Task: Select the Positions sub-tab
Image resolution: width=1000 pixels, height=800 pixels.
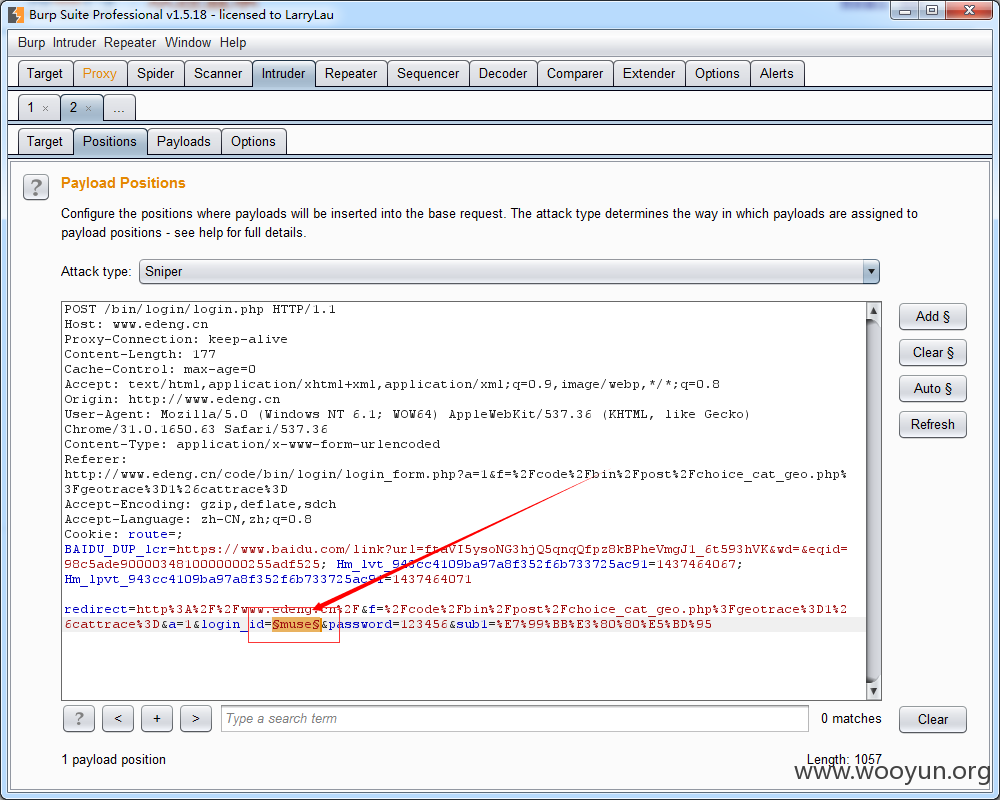Action: 110,142
